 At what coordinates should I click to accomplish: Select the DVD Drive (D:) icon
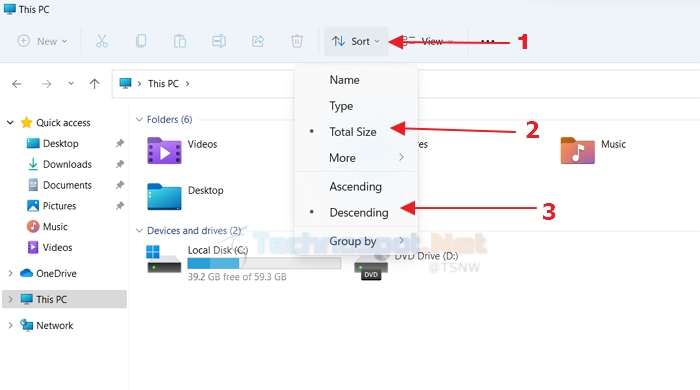point(371,268)
